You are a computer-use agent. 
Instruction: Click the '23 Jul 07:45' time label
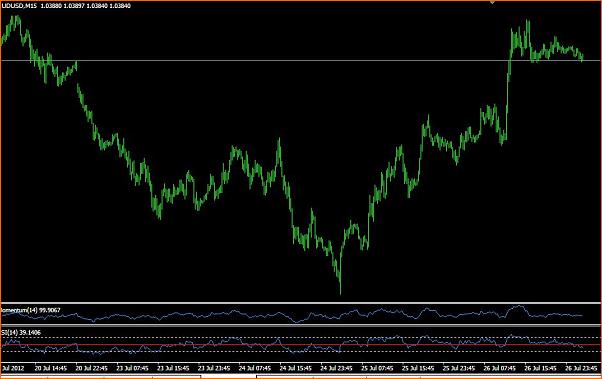132,368
